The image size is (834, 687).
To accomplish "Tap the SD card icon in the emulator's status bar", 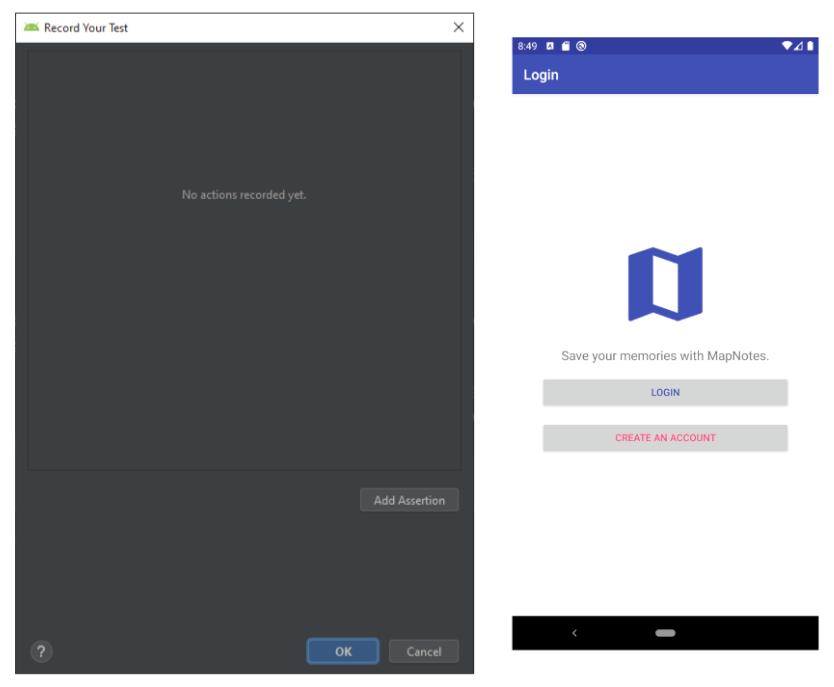I will [565, 46].
